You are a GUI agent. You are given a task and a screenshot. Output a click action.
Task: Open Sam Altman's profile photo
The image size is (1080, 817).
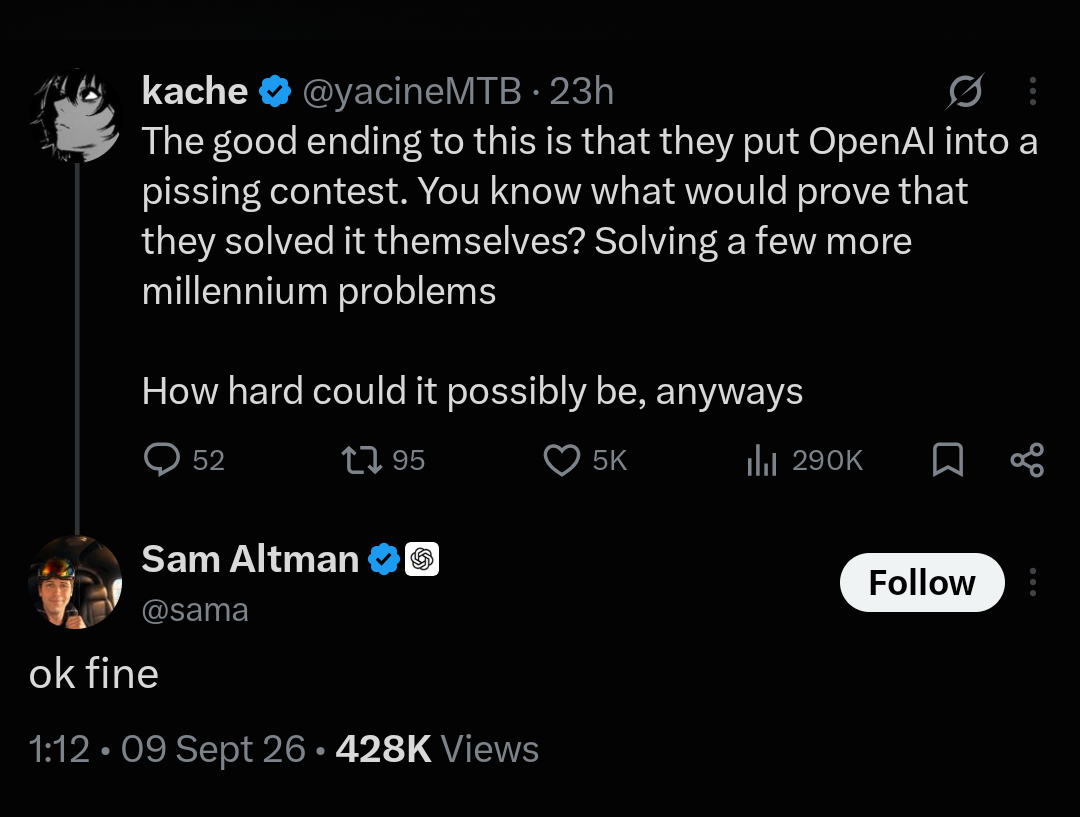pos(76,582)
